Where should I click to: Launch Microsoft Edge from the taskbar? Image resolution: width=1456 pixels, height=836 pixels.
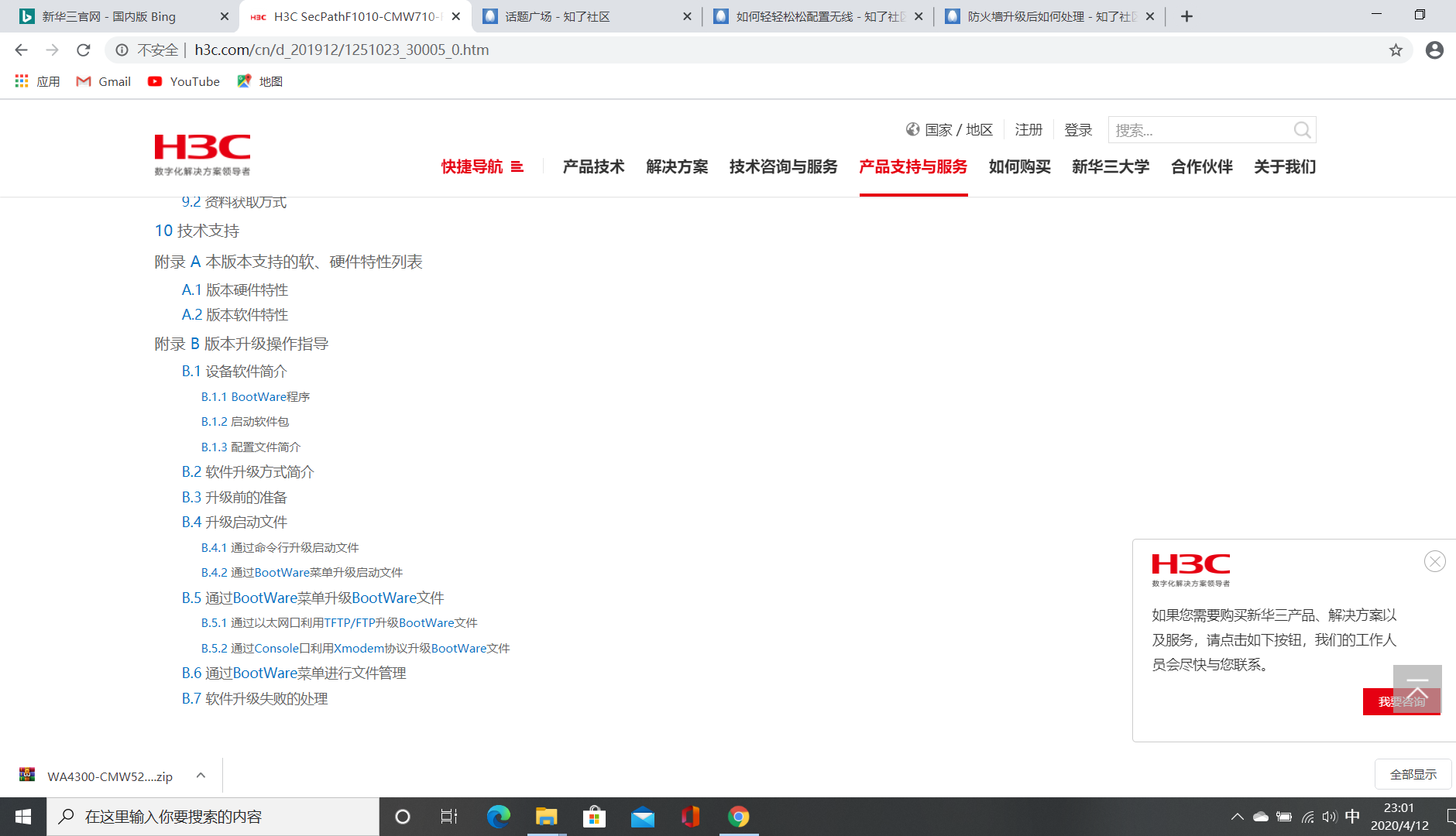(x=498, y=817)
